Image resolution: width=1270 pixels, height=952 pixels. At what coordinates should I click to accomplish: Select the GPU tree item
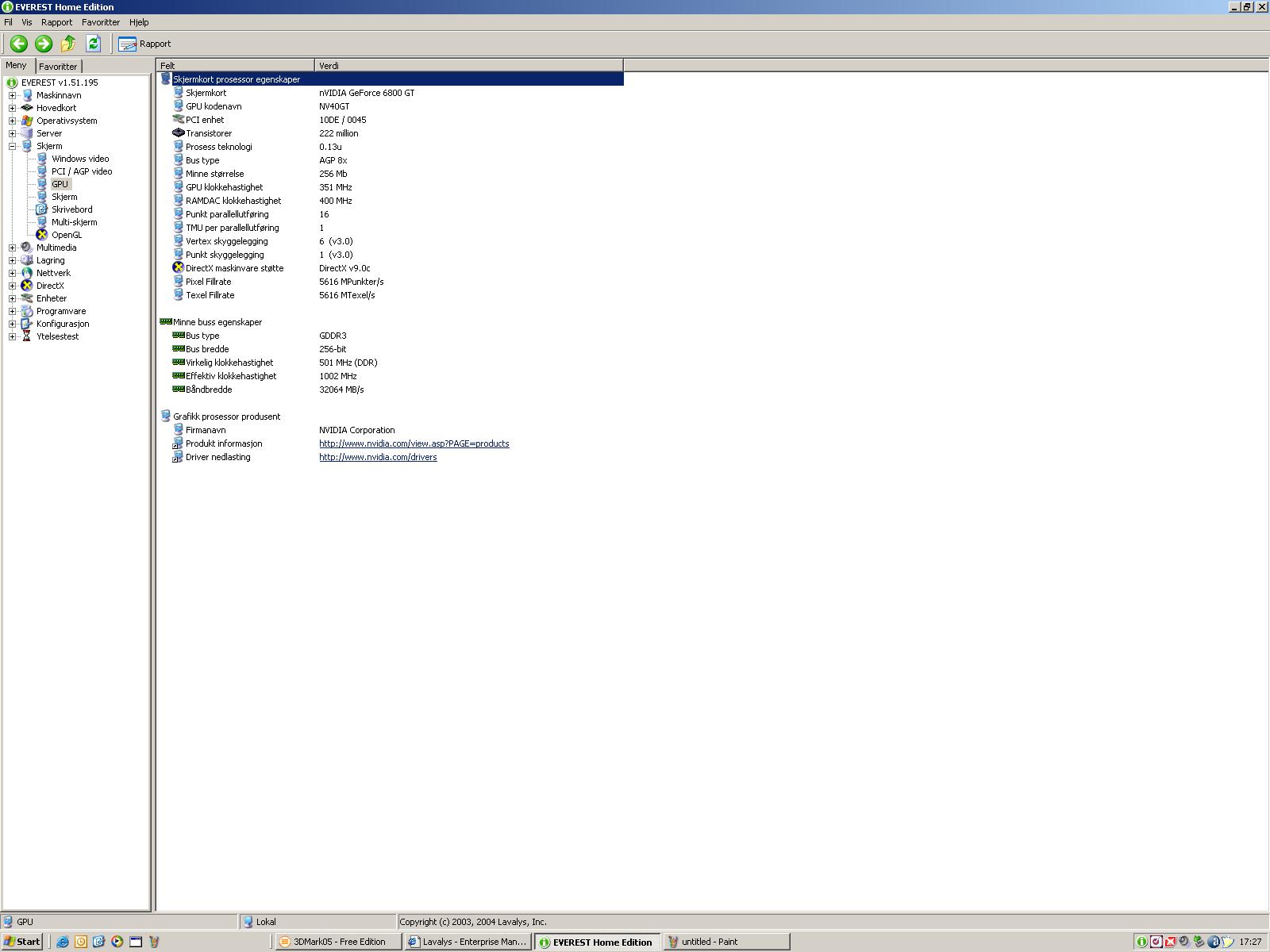[60, 184]
